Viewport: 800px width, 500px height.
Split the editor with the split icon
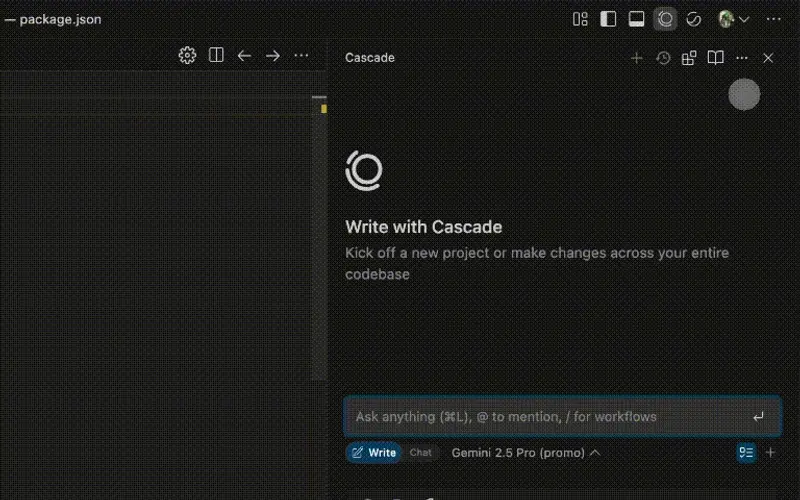(x=216, y=55)
